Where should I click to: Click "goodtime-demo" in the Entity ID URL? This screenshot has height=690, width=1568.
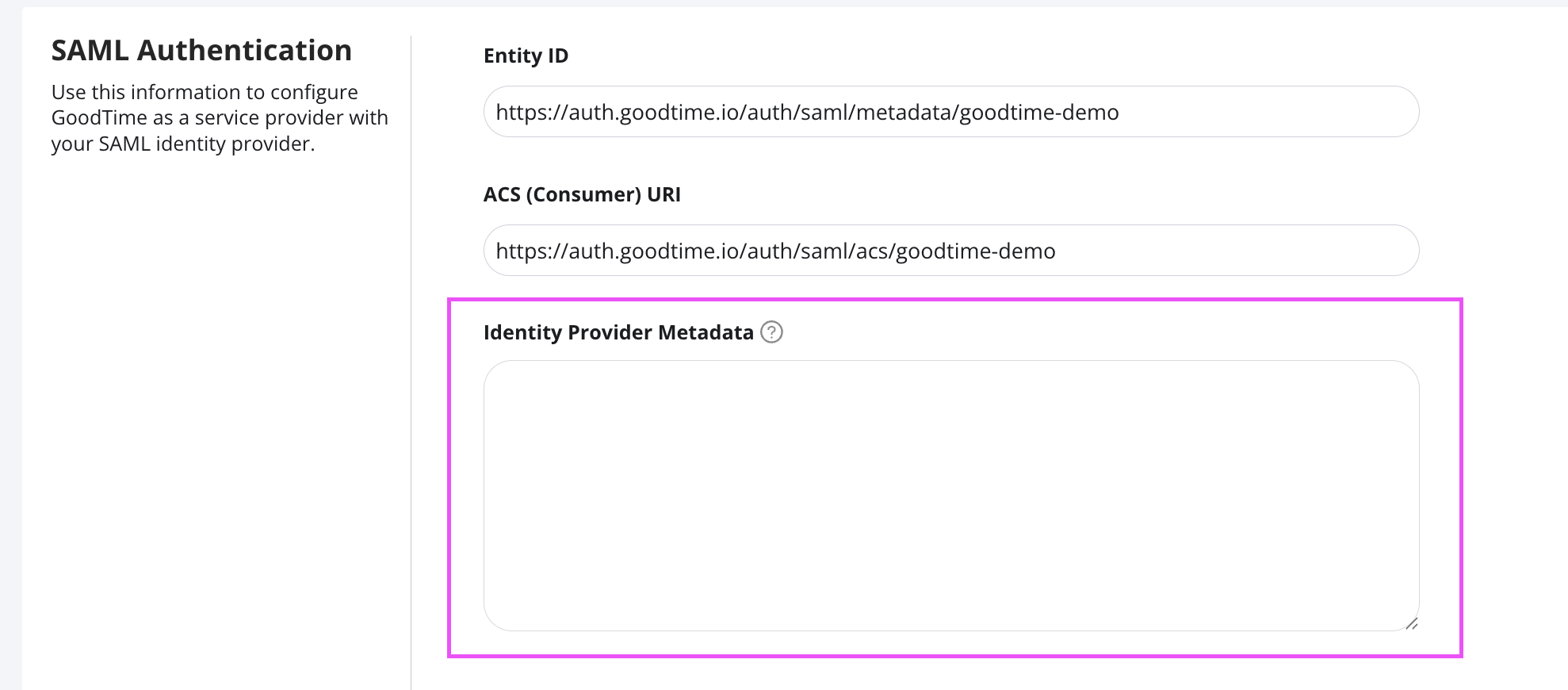pyautogui.click(x=1039, y=113)
